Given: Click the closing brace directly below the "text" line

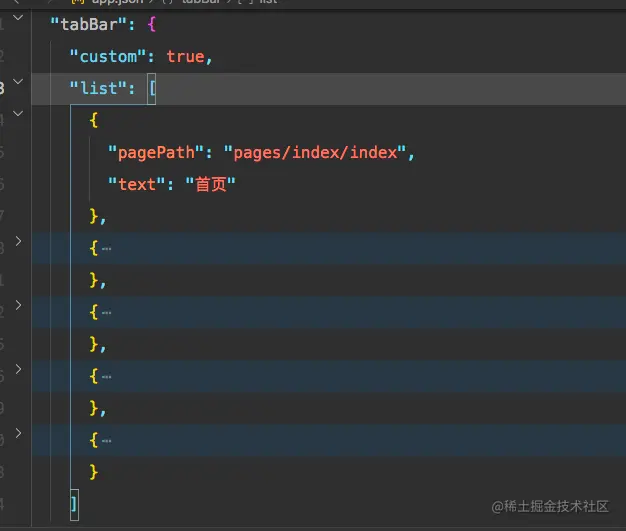Looking at the screenshot, I should 93,216.
